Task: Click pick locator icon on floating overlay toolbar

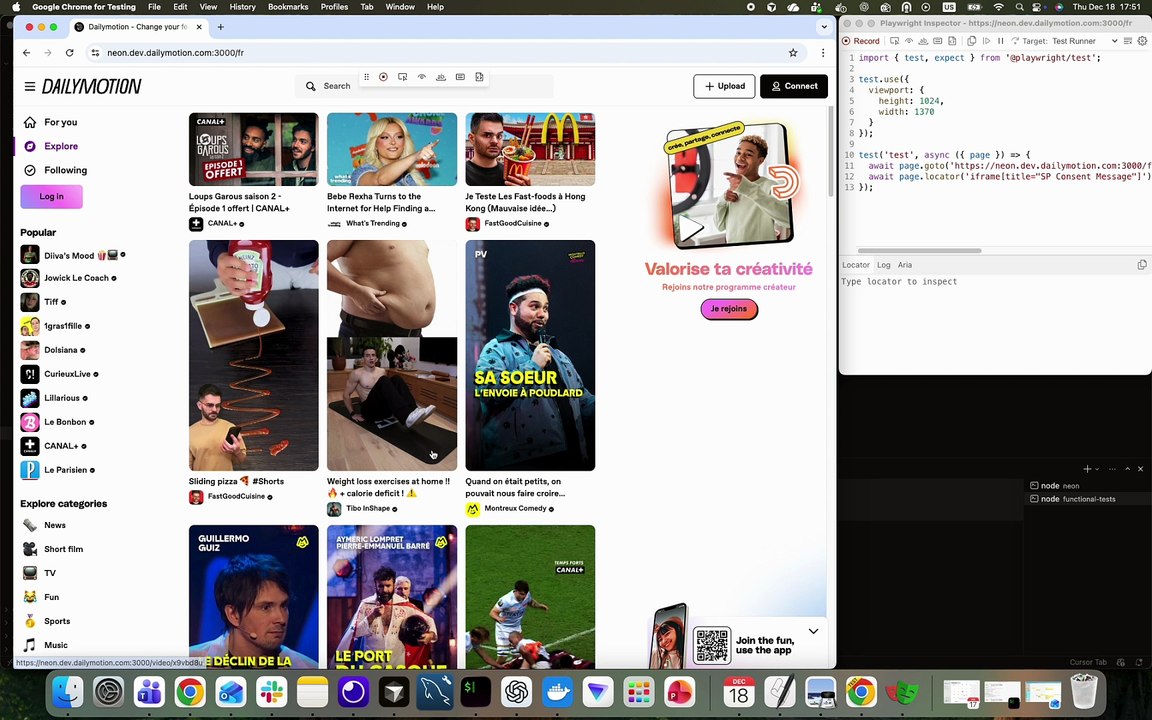Action: coord(403,77)
